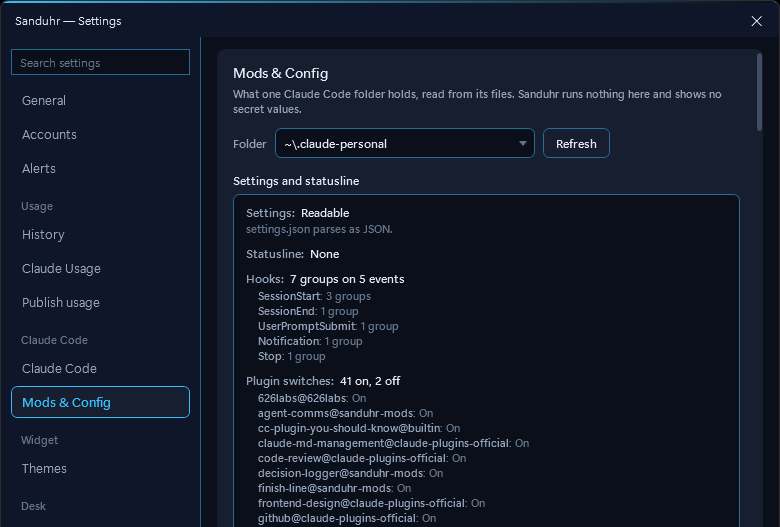The image size is (780, 527).
Task: Click the cc-plugin-you-should-know@builtin row
Action: pos(359,428)
